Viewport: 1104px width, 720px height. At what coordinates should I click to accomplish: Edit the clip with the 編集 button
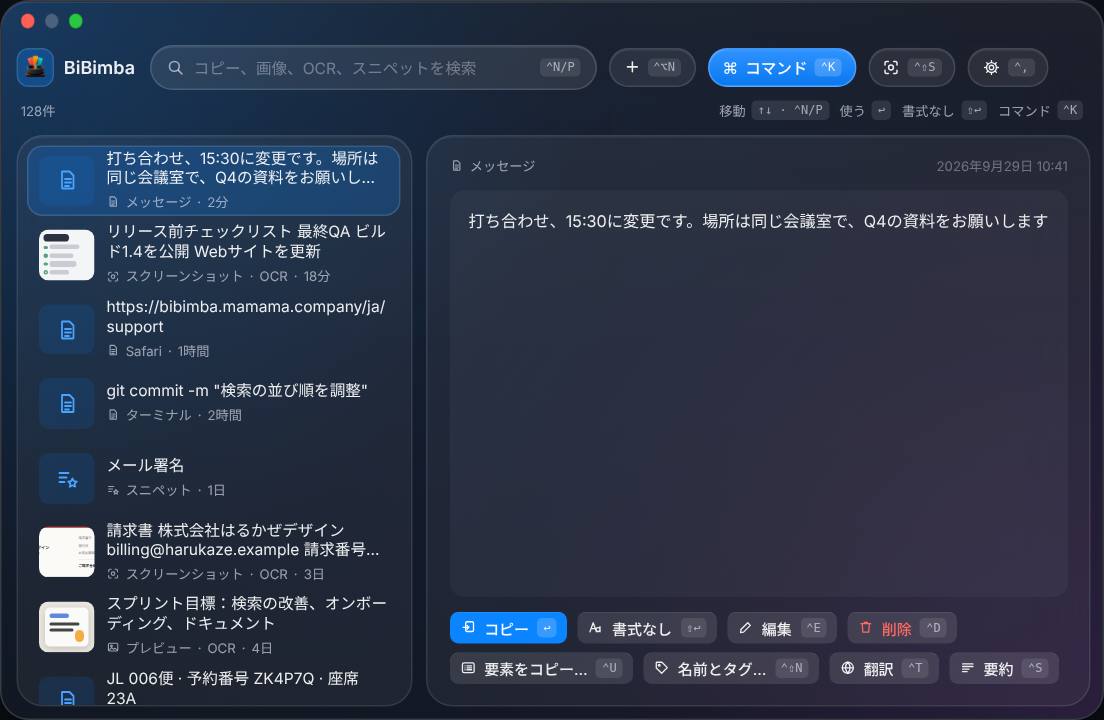782,628
